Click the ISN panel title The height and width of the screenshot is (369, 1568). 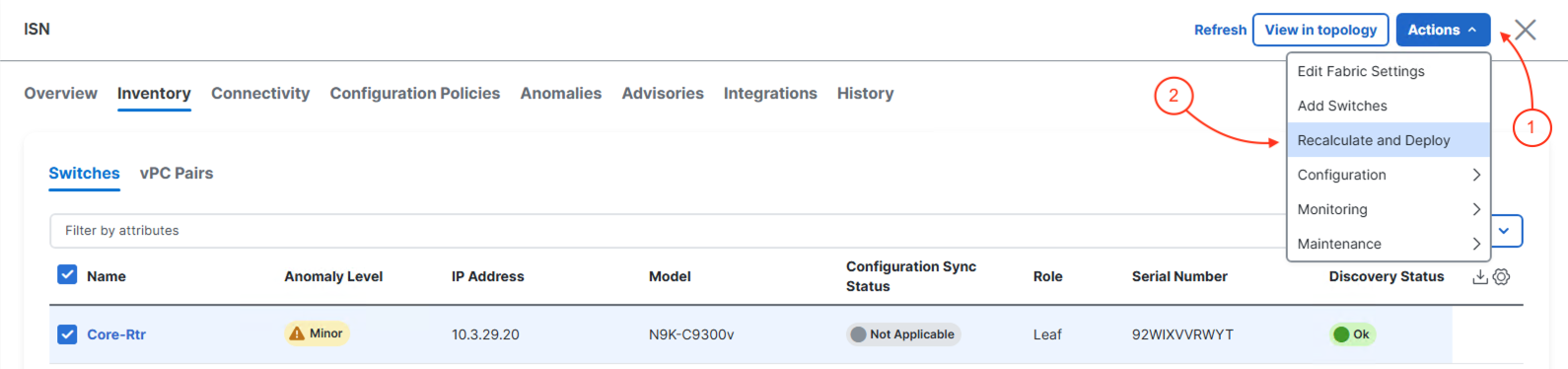point(37,30)
